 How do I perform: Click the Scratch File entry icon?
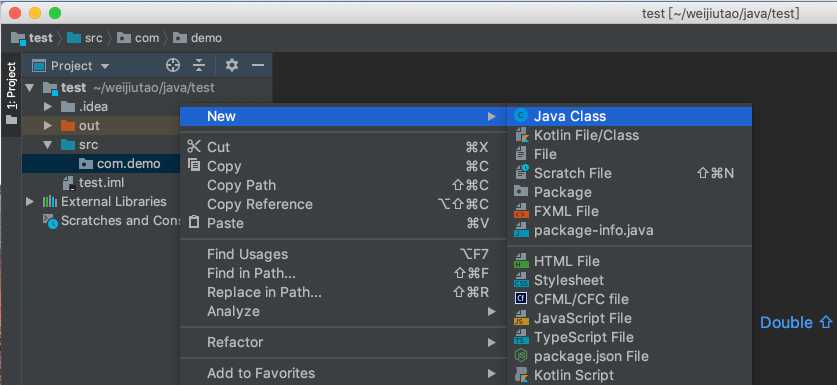point(521,173)
